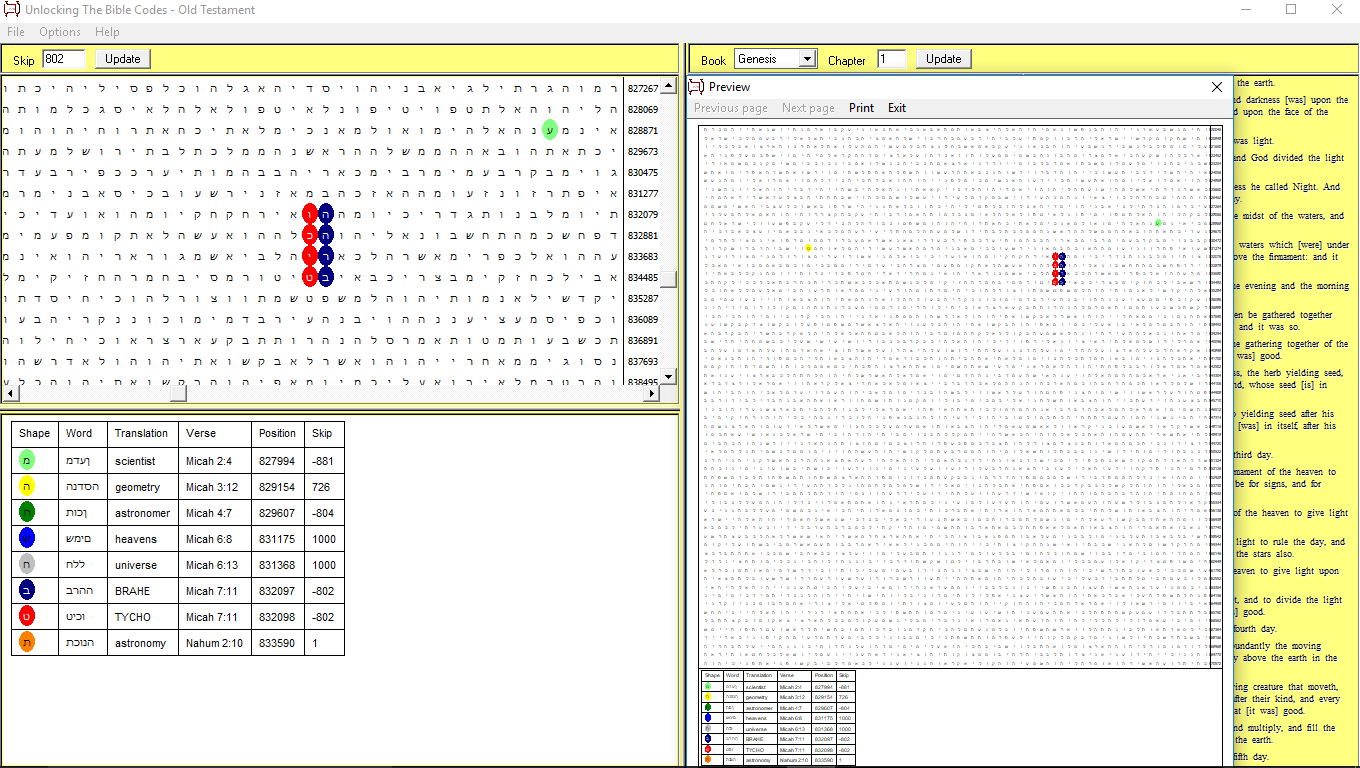The image size is (1360, 768).
Task: Click the app icon in main title bar
Action: tap(12, 10)
